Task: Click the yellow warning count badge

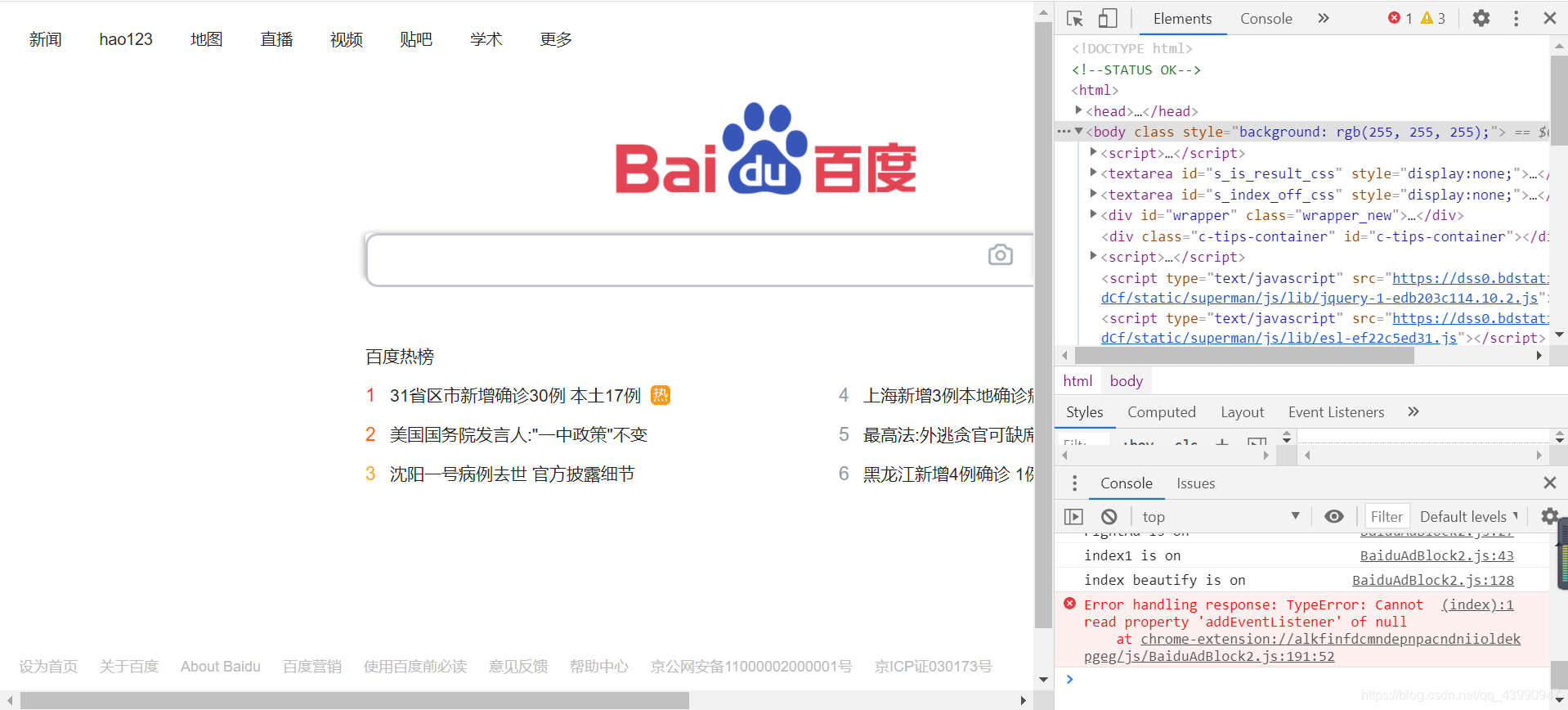Action: coord(1433,18)
